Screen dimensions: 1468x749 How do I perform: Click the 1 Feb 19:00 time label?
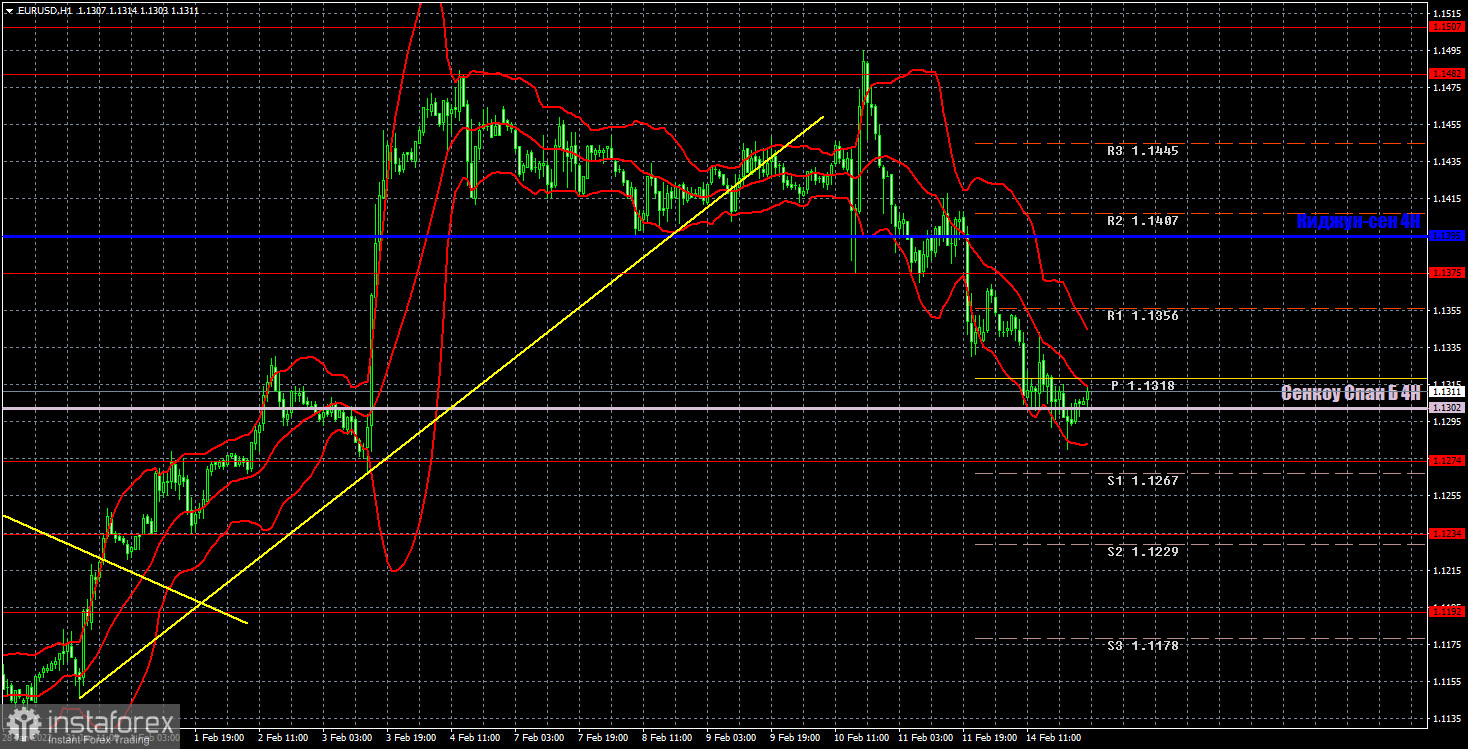click(x=218, y=738)
